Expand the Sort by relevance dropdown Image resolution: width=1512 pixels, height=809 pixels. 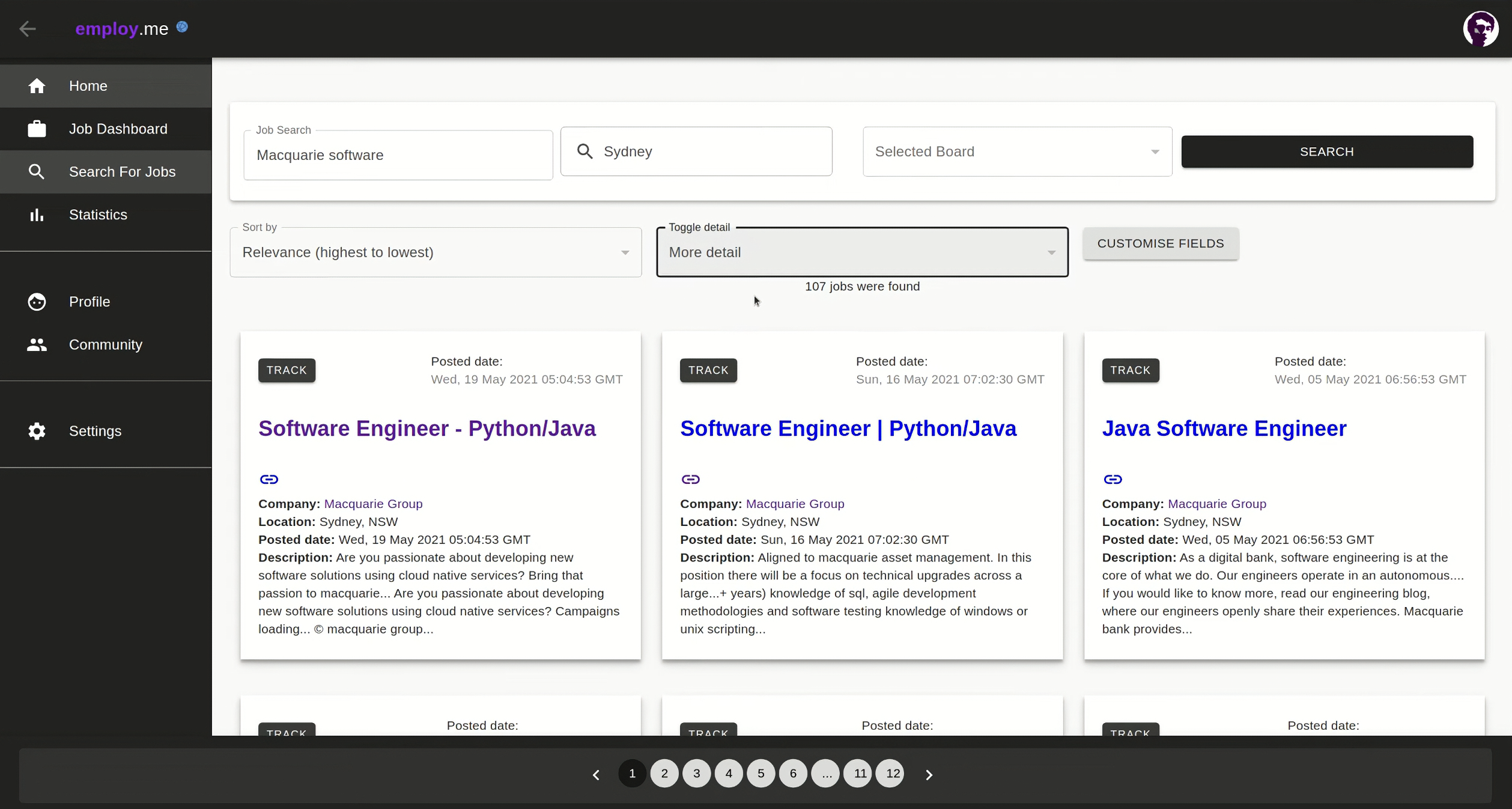(x=435, y=252)
